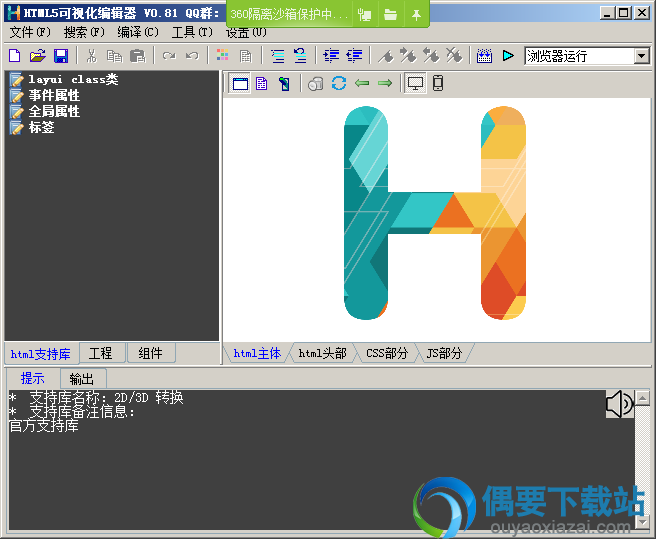656x539 pixels.
Task: Click the undo arrow toolbar icon
Action: coord(192,56)
